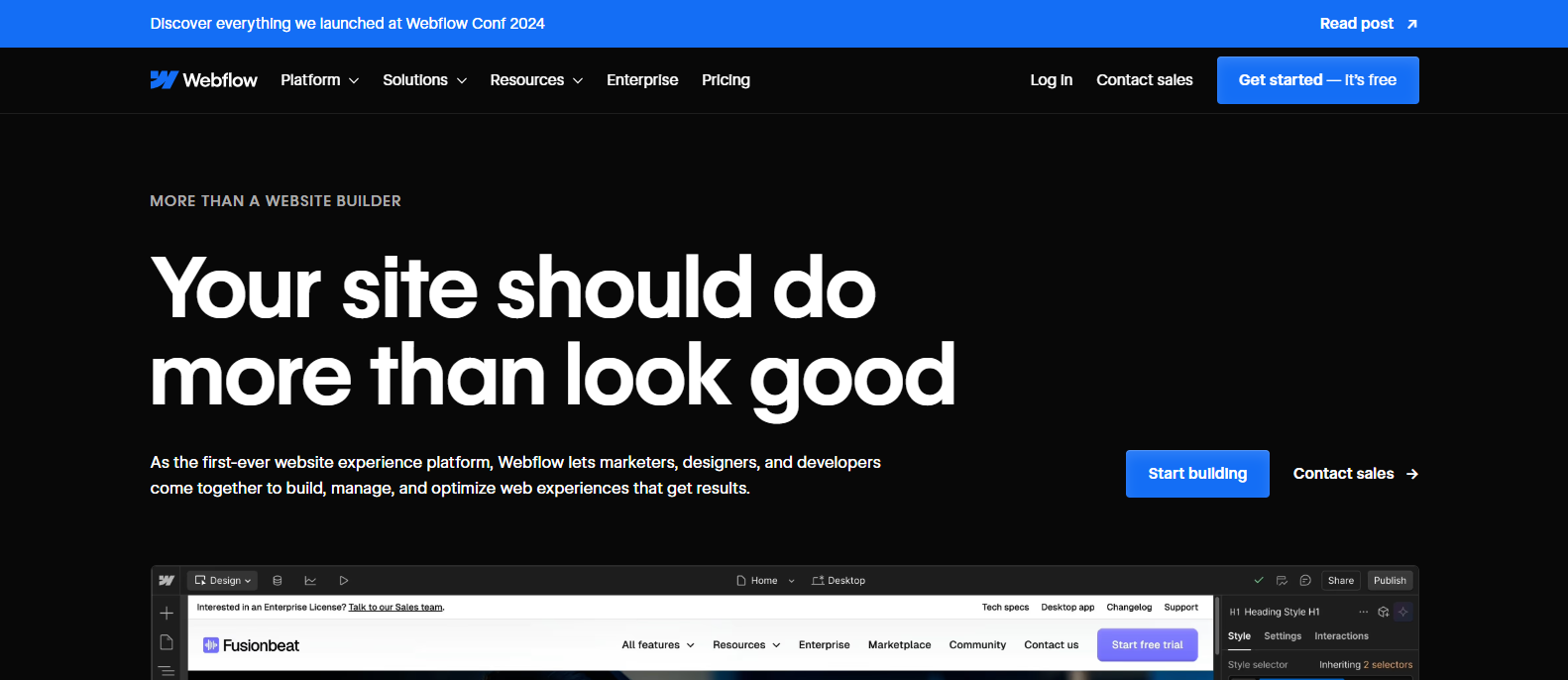Open the audit/review icon next to checkmark

coord(1282,581)
